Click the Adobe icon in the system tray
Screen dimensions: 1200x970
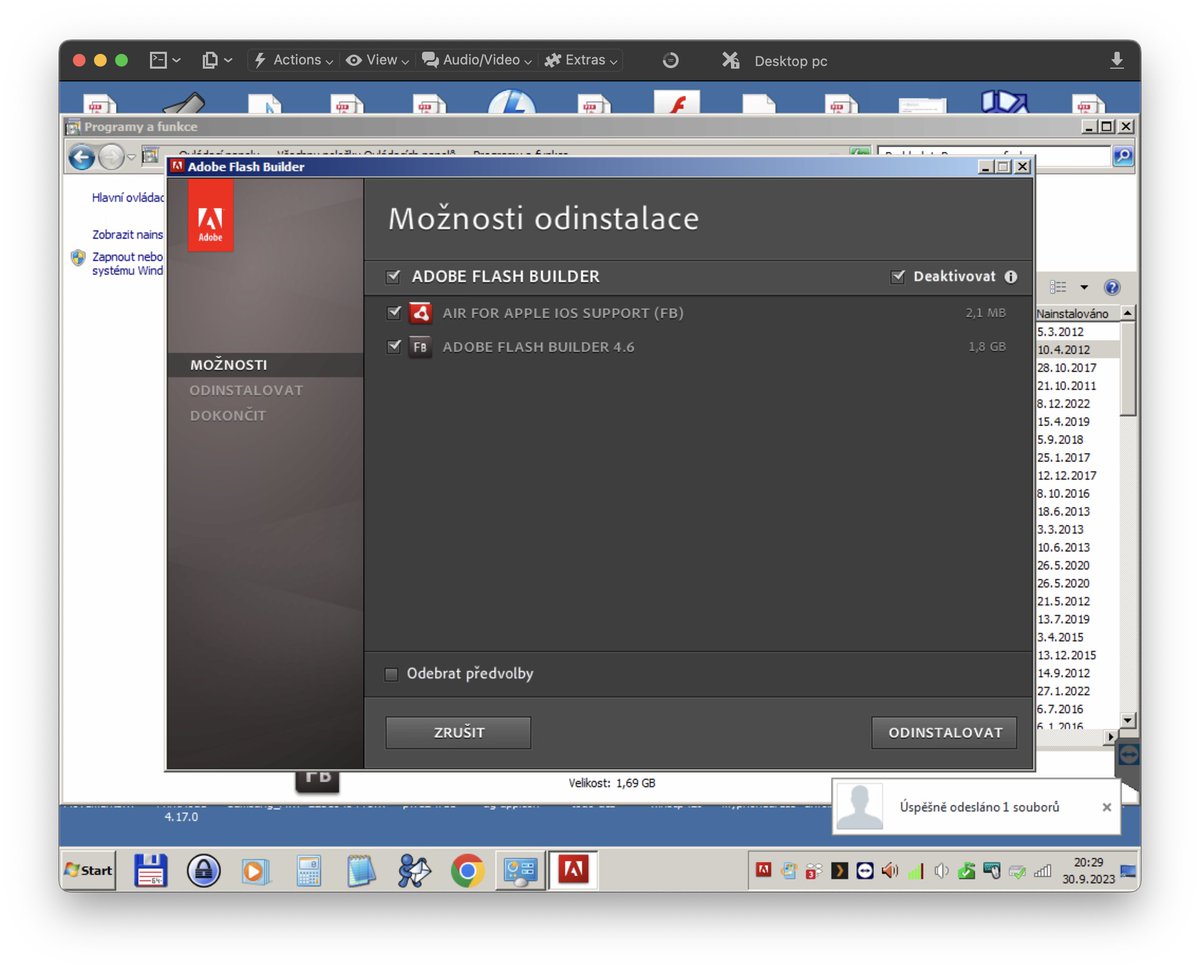[x=763, y=871]
